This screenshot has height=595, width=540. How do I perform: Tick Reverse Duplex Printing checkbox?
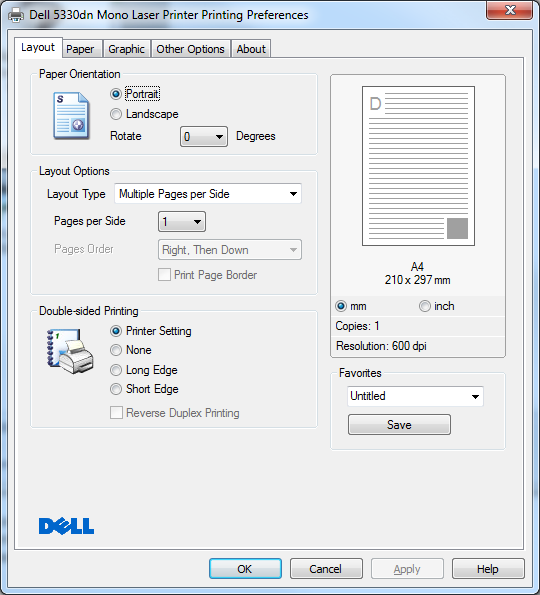coord(116,413)
